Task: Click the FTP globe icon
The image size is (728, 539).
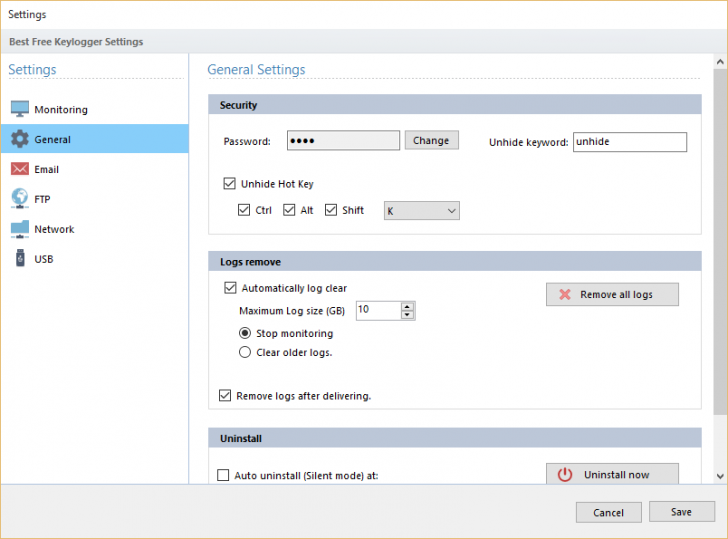Action: pyautogui.click(x=20, y=198)
